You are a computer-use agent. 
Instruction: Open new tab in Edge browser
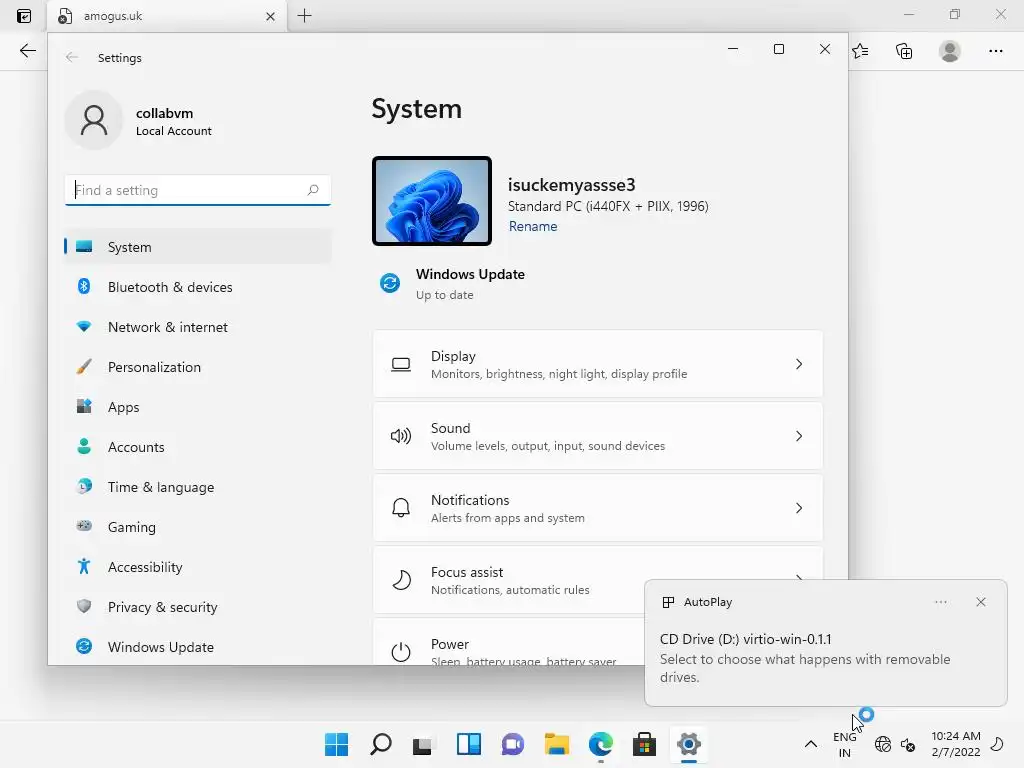304,16
